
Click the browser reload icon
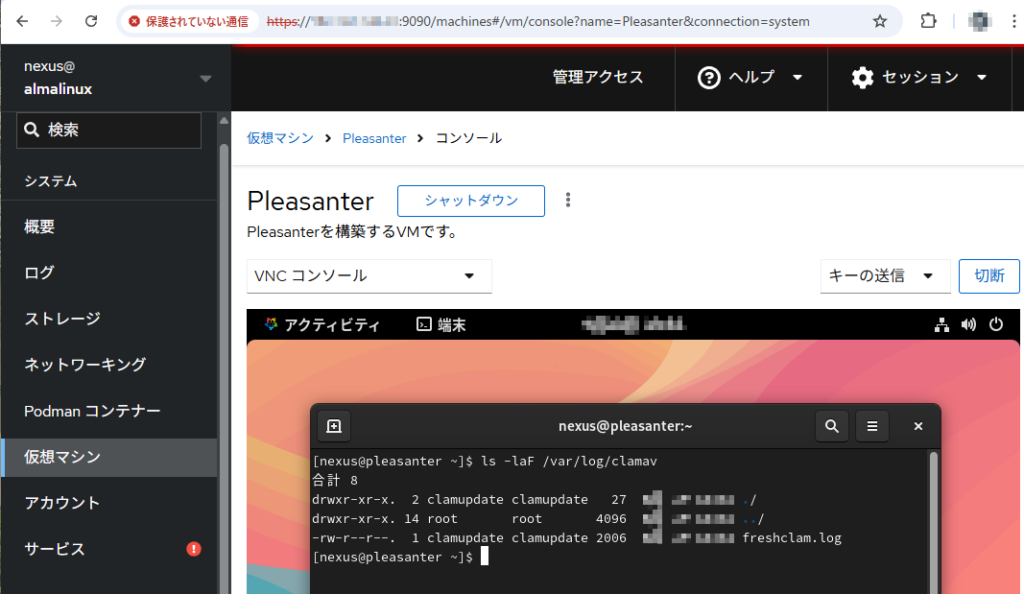point(91,21)
